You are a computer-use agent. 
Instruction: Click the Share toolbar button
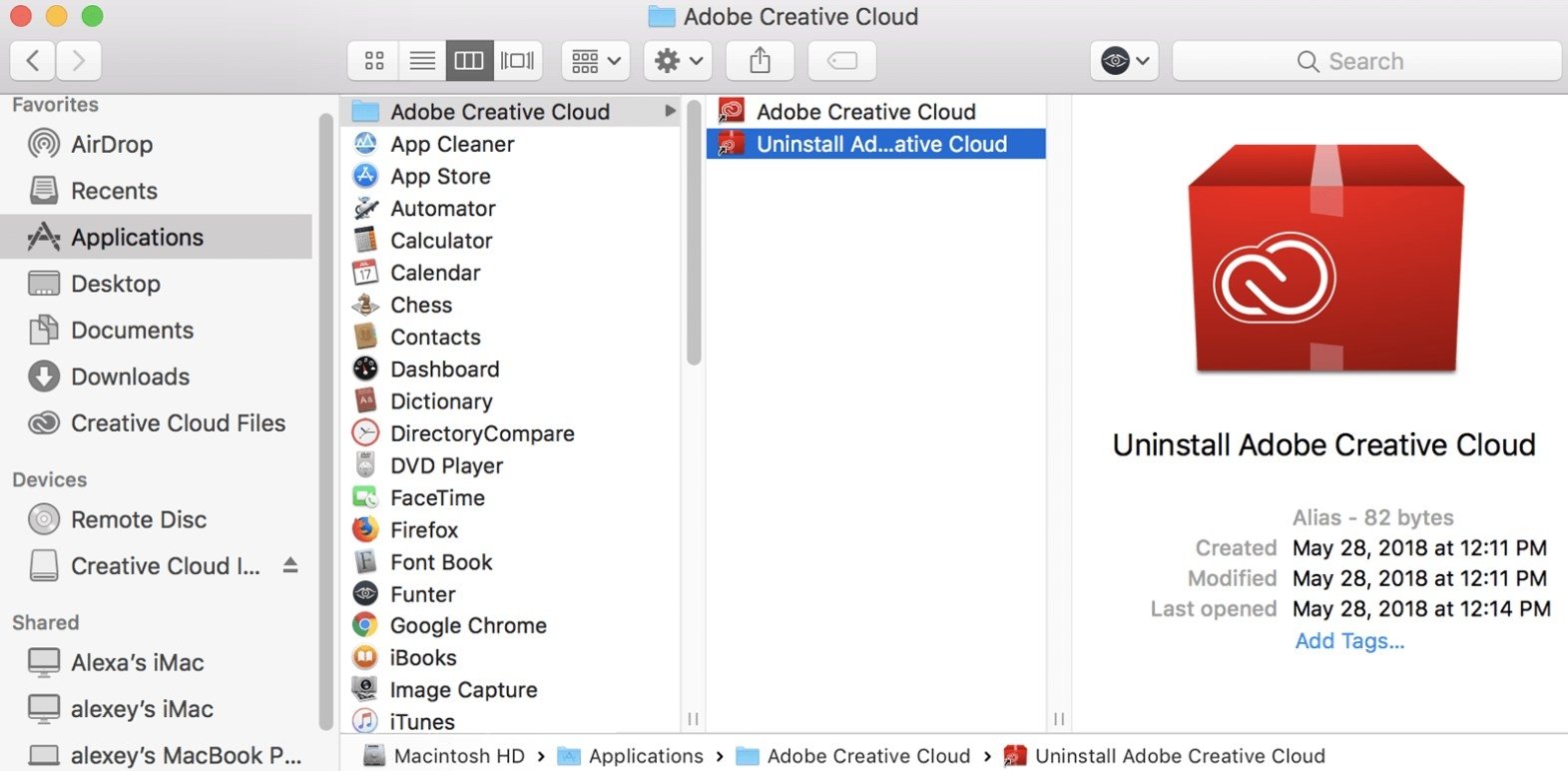(x=761, y=61)
